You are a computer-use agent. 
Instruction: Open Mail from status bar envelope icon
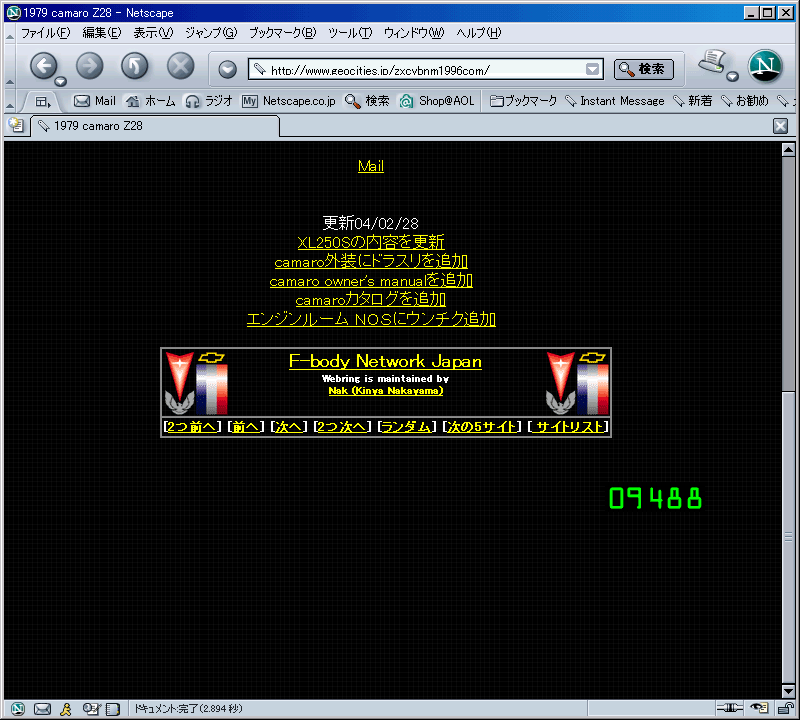coord(42,709)
